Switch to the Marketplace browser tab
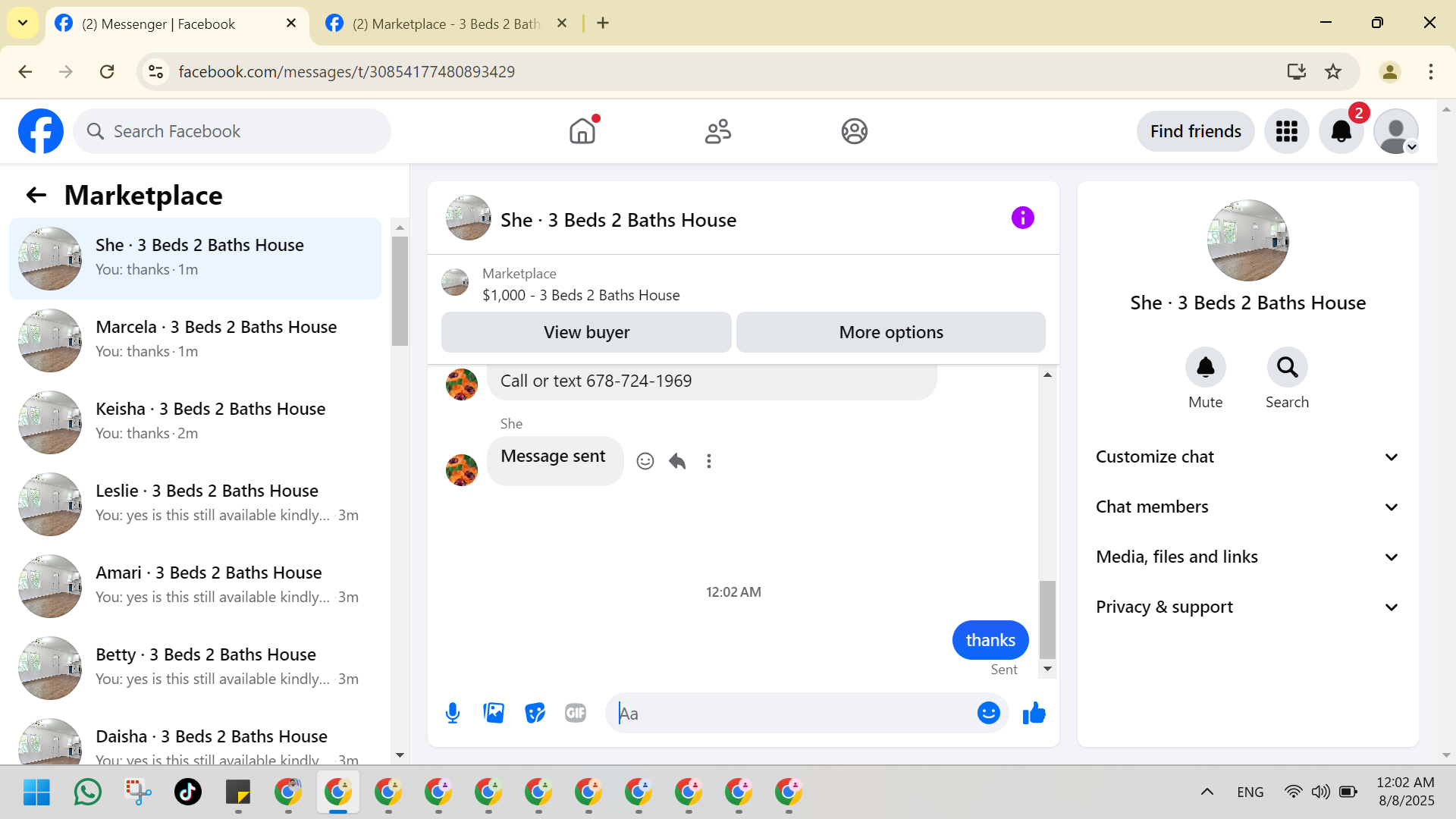The width and height of the screenshot is (1456, 819). 445,24
